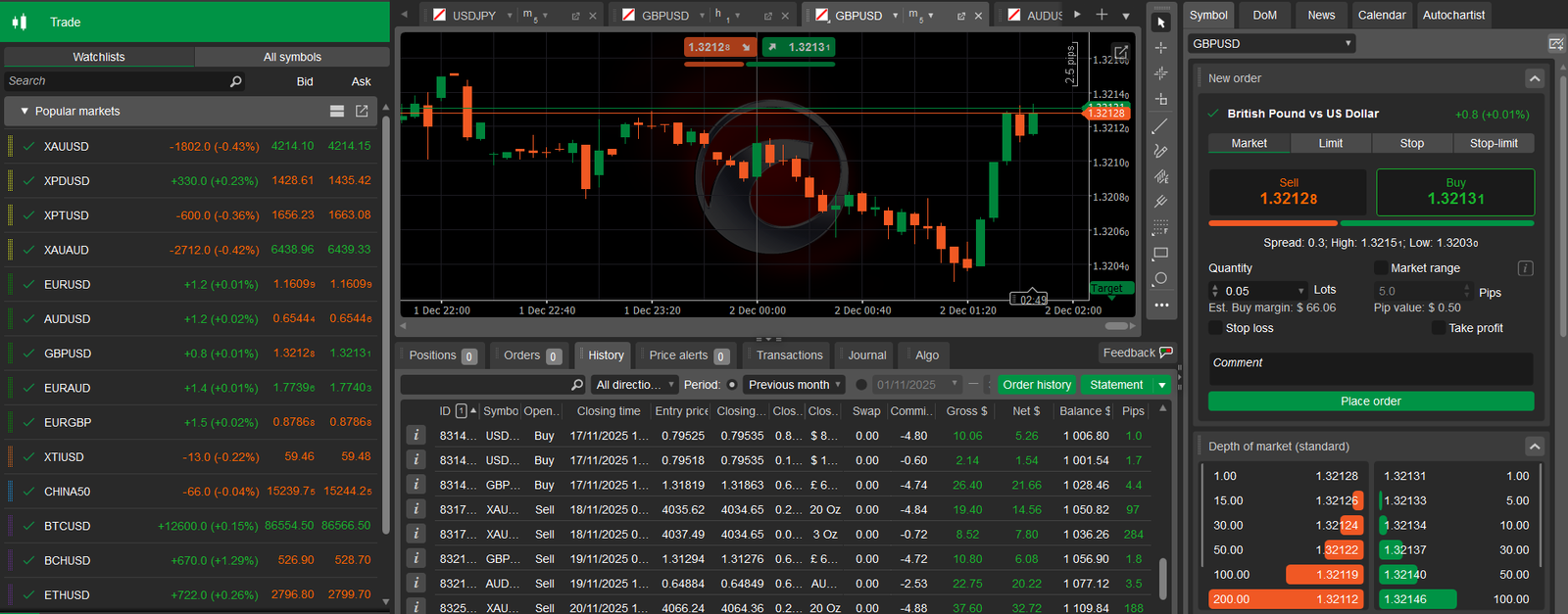Enable the Stop loss checkbox
The width and height of the screenshot is (1568, 614).
coord(1216,328)
